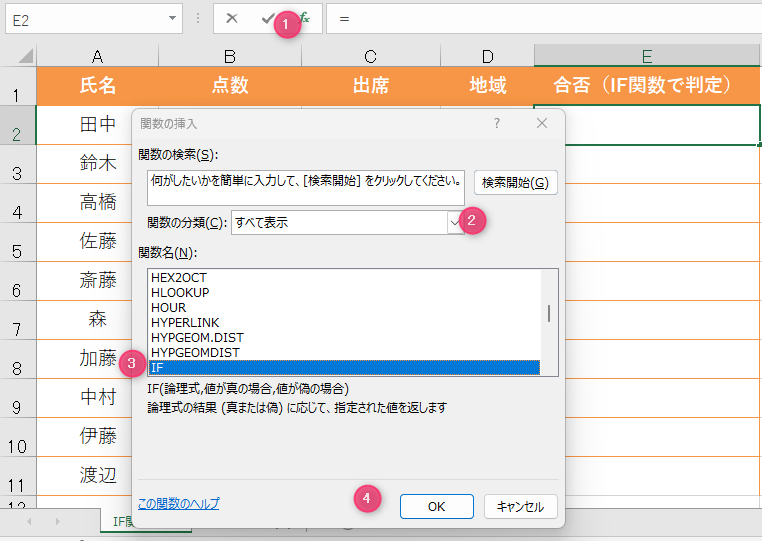
Task: Click the 検索開始 search button
Action: 515,182
